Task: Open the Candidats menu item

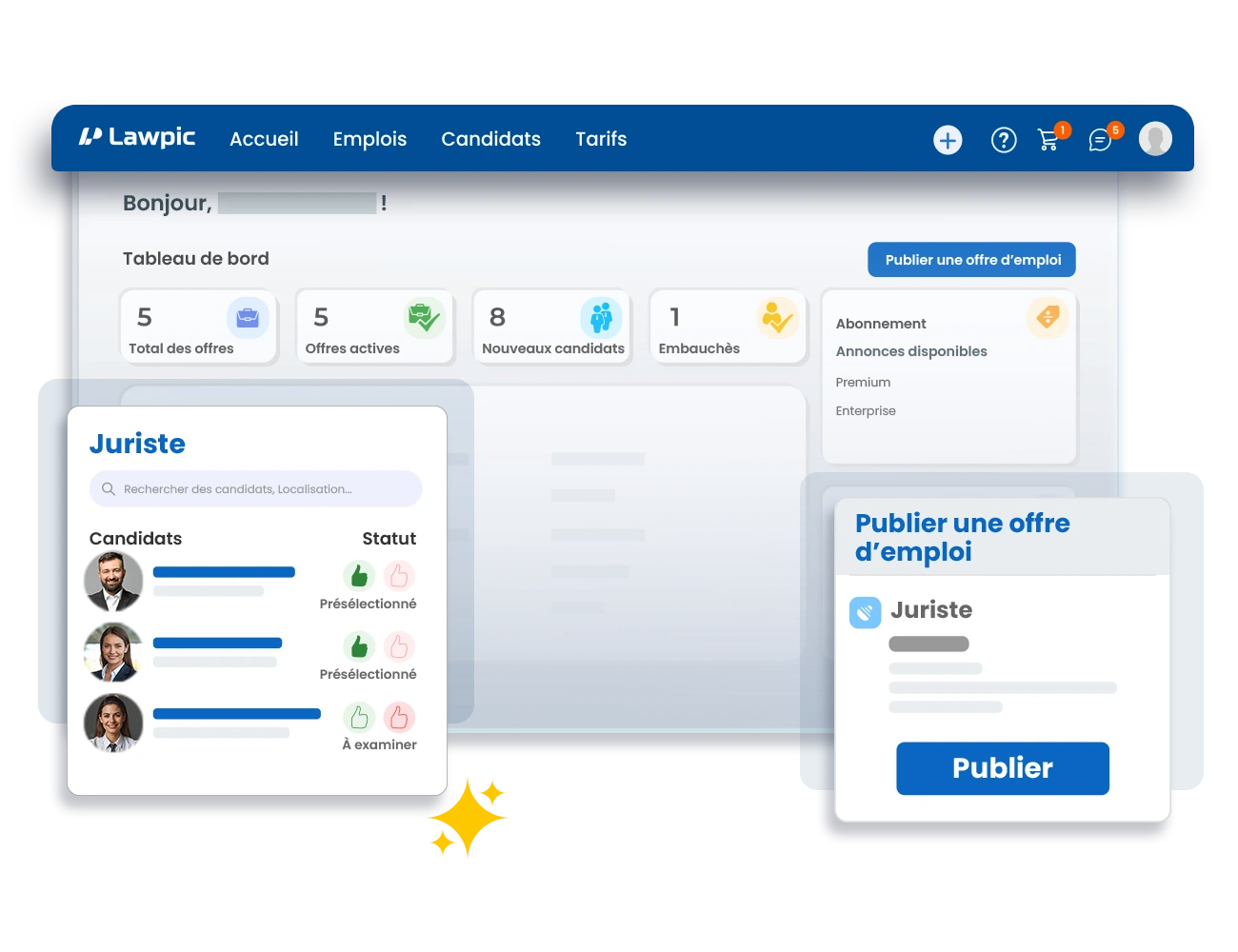Action: (490, 139)
